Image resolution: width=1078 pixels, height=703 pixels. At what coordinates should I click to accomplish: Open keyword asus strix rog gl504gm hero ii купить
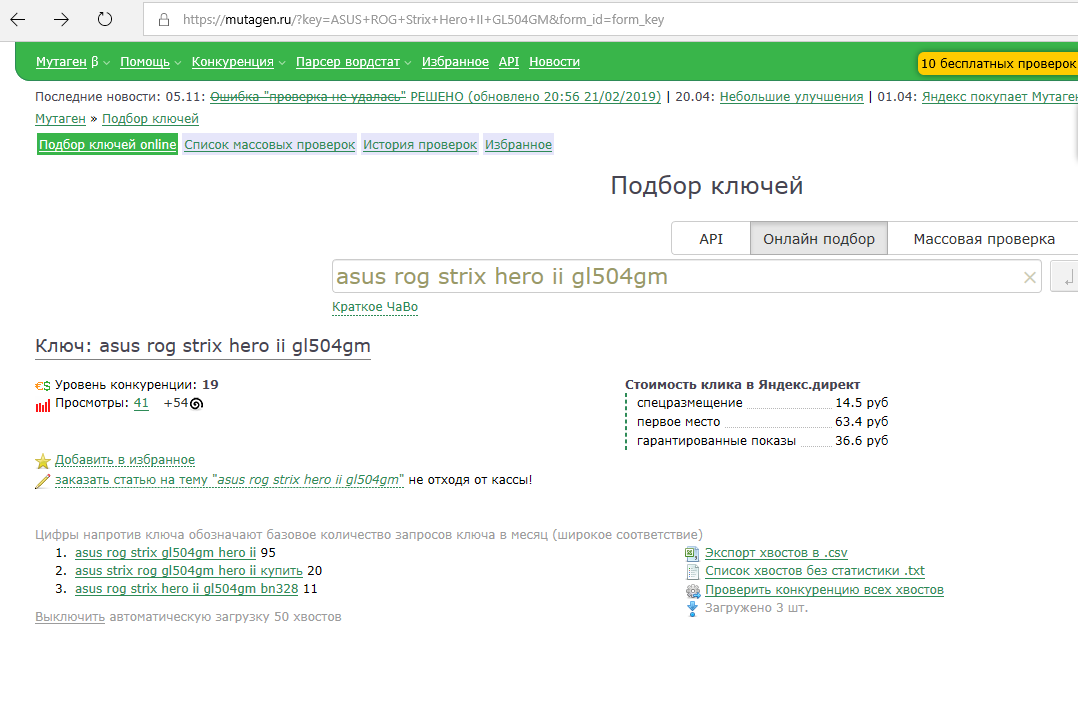click(x=189, y=570)
